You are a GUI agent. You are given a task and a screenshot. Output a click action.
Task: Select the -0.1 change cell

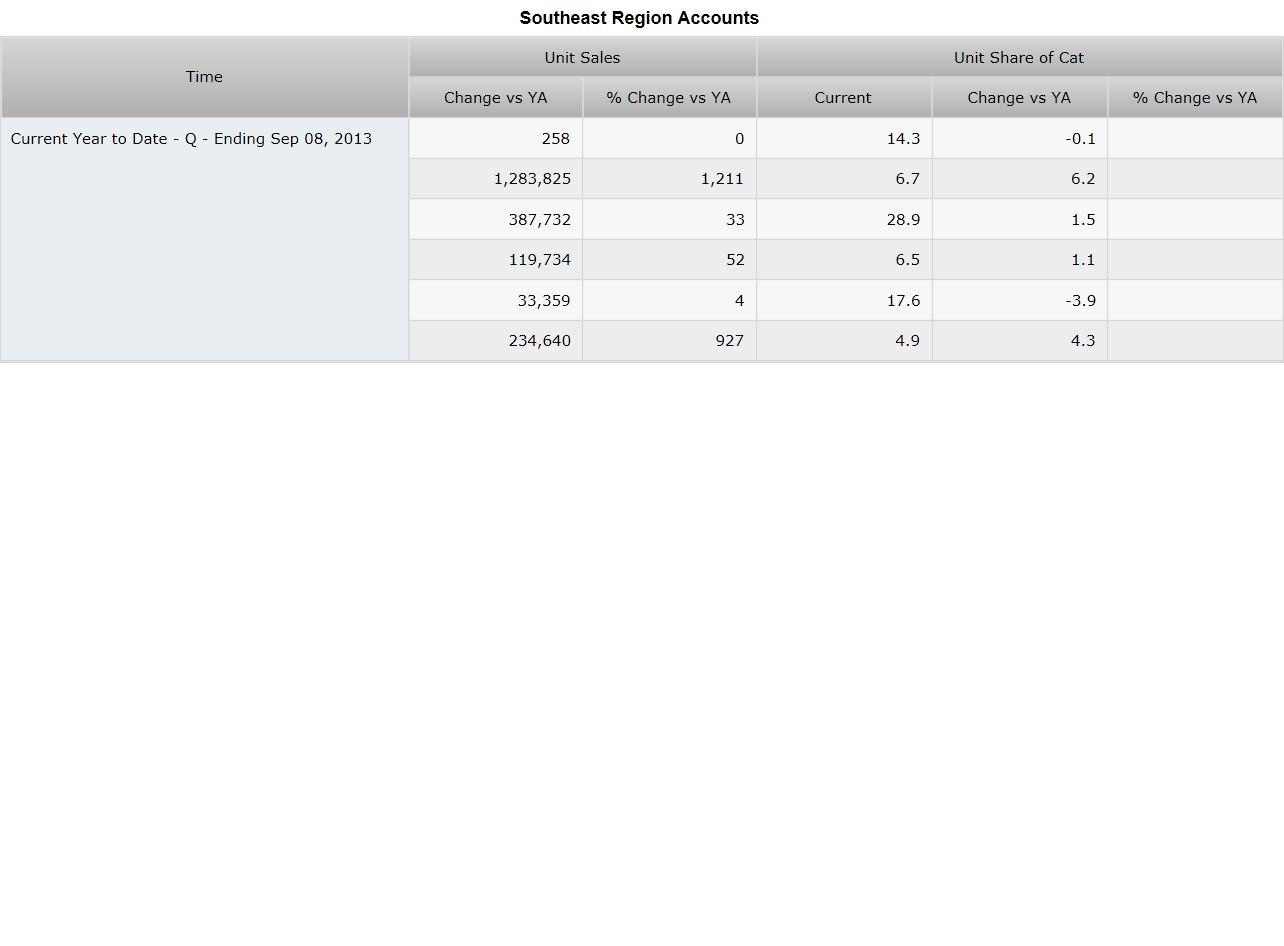[x=1019, y=138]
